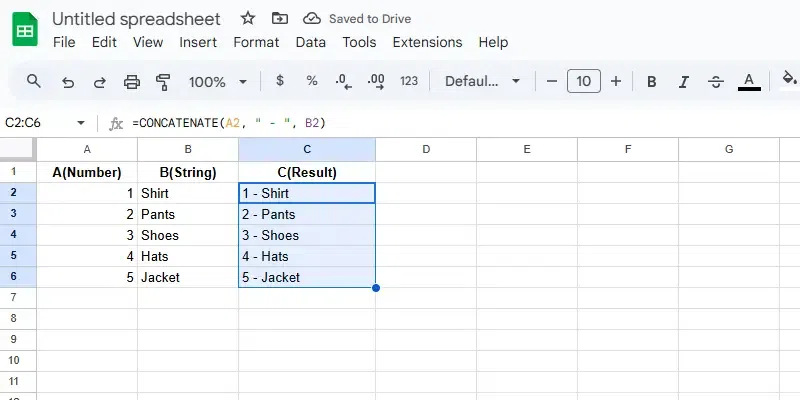Image resolution: width=800 pixels, height=400 pixels.
Task: Open the name box dropdown arrow
Action: pyautogui.click(x=81, y=123)
